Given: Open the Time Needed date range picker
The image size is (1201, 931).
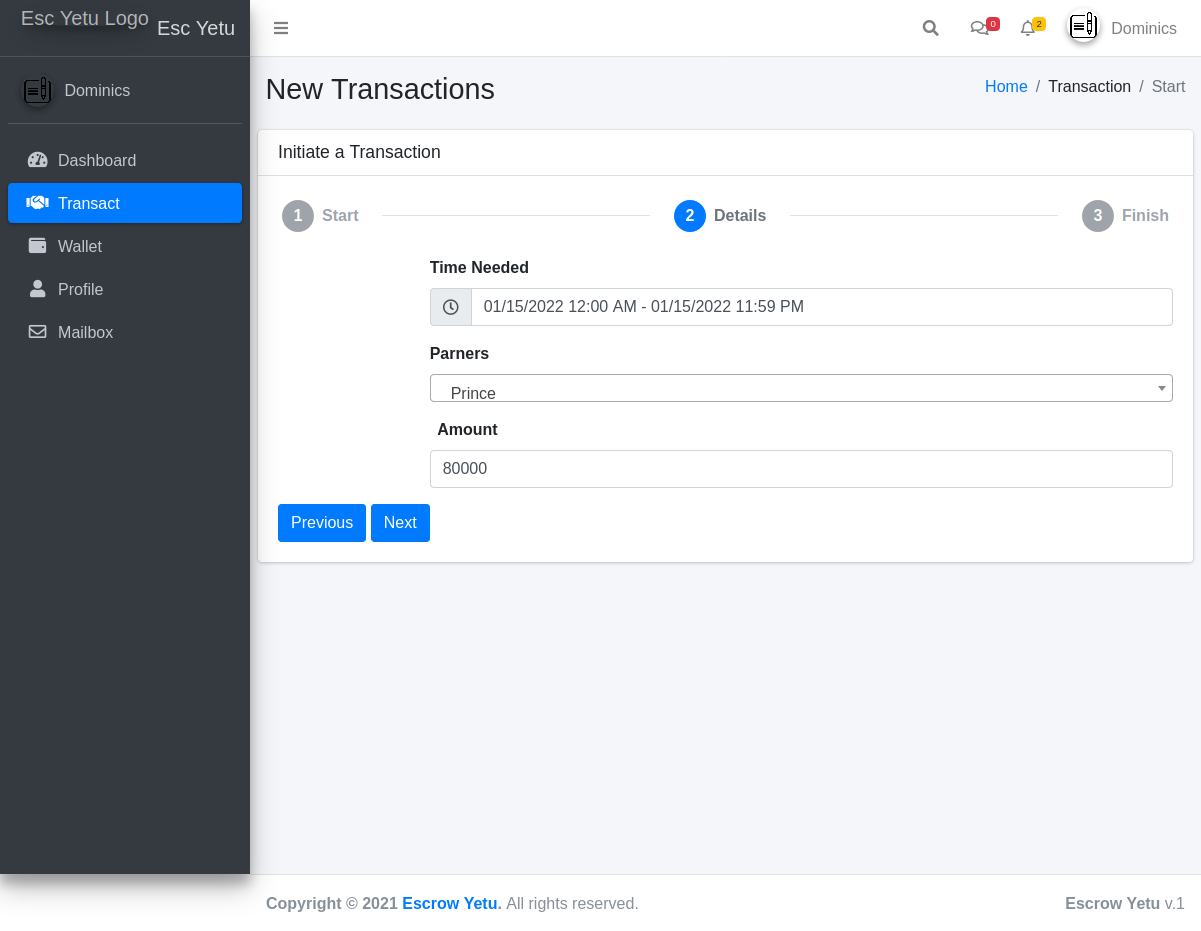Looking at the screenshot, I should (820, 307).
